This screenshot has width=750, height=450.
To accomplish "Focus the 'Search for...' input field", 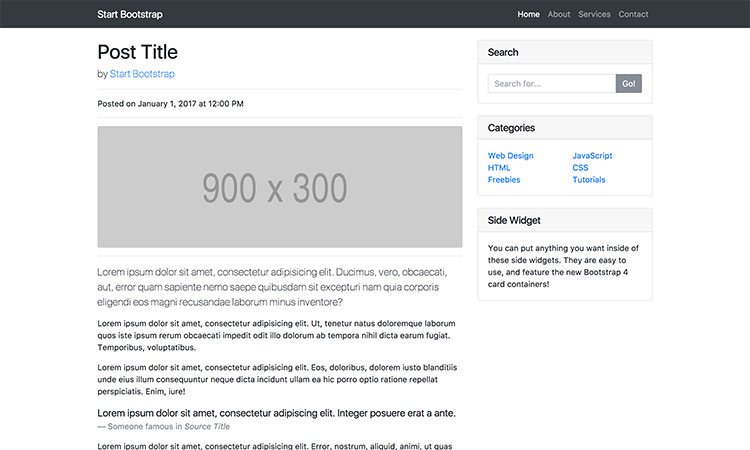I will [551, 84].
